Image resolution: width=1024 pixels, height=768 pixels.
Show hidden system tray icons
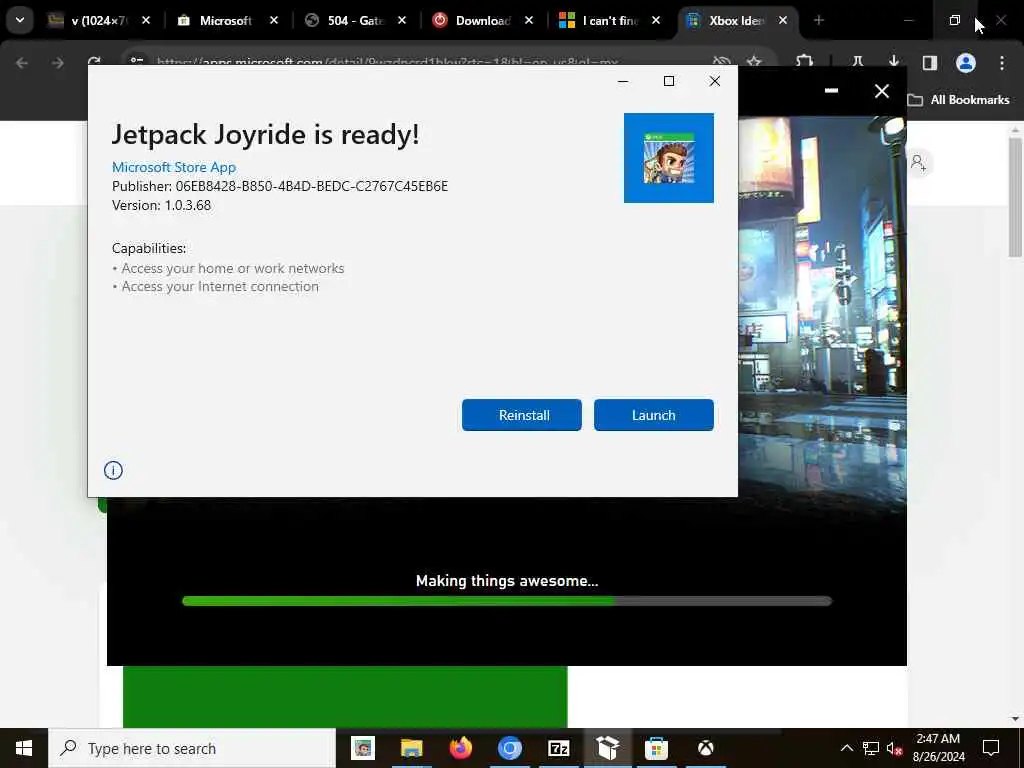[846, 748]
